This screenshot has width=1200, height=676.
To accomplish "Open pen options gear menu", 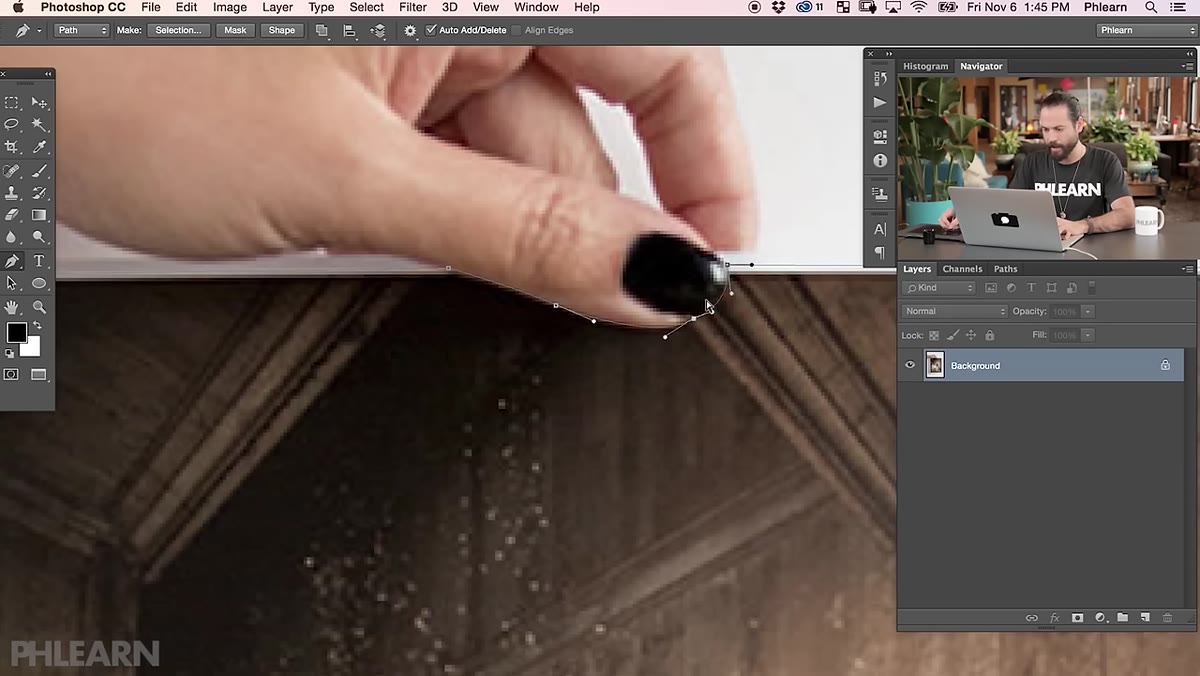I will coord(410,30).
